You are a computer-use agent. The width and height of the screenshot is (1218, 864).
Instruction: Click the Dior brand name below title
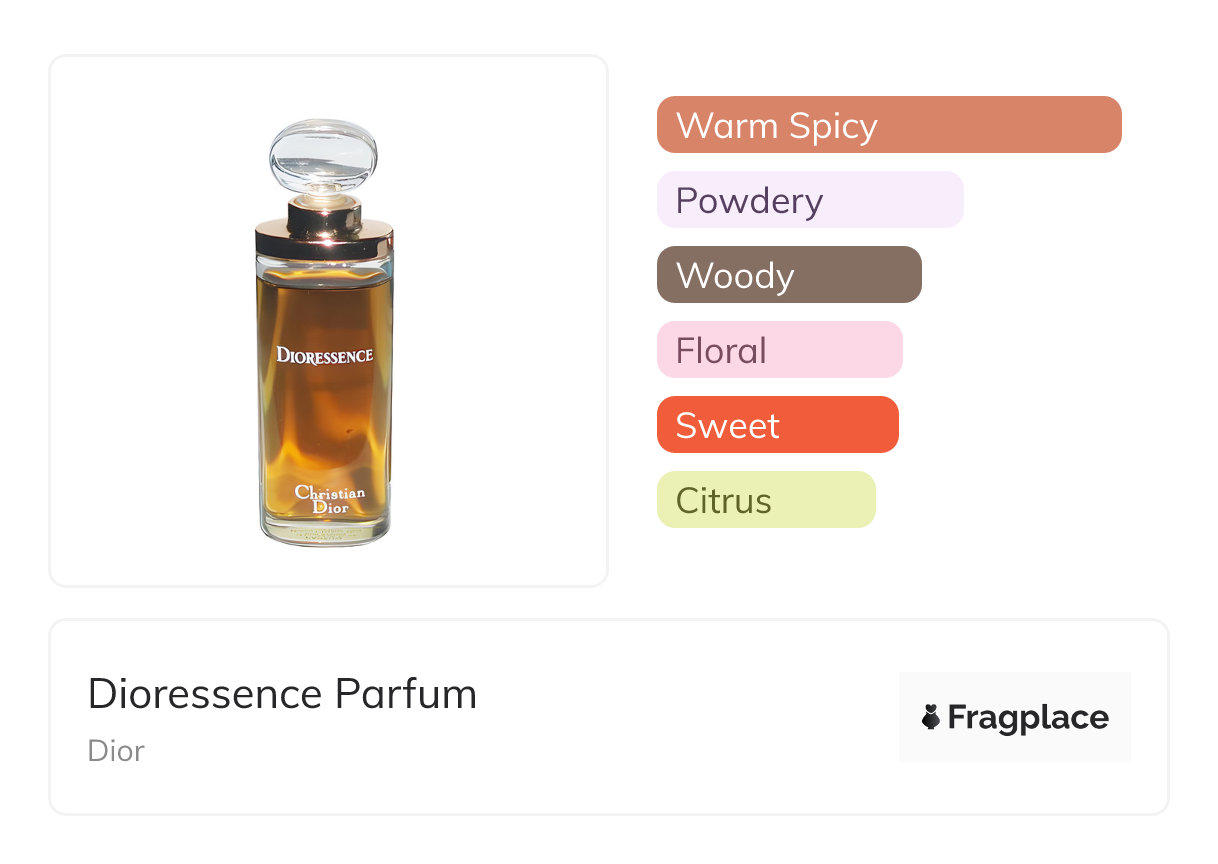(x=116, y=750)
